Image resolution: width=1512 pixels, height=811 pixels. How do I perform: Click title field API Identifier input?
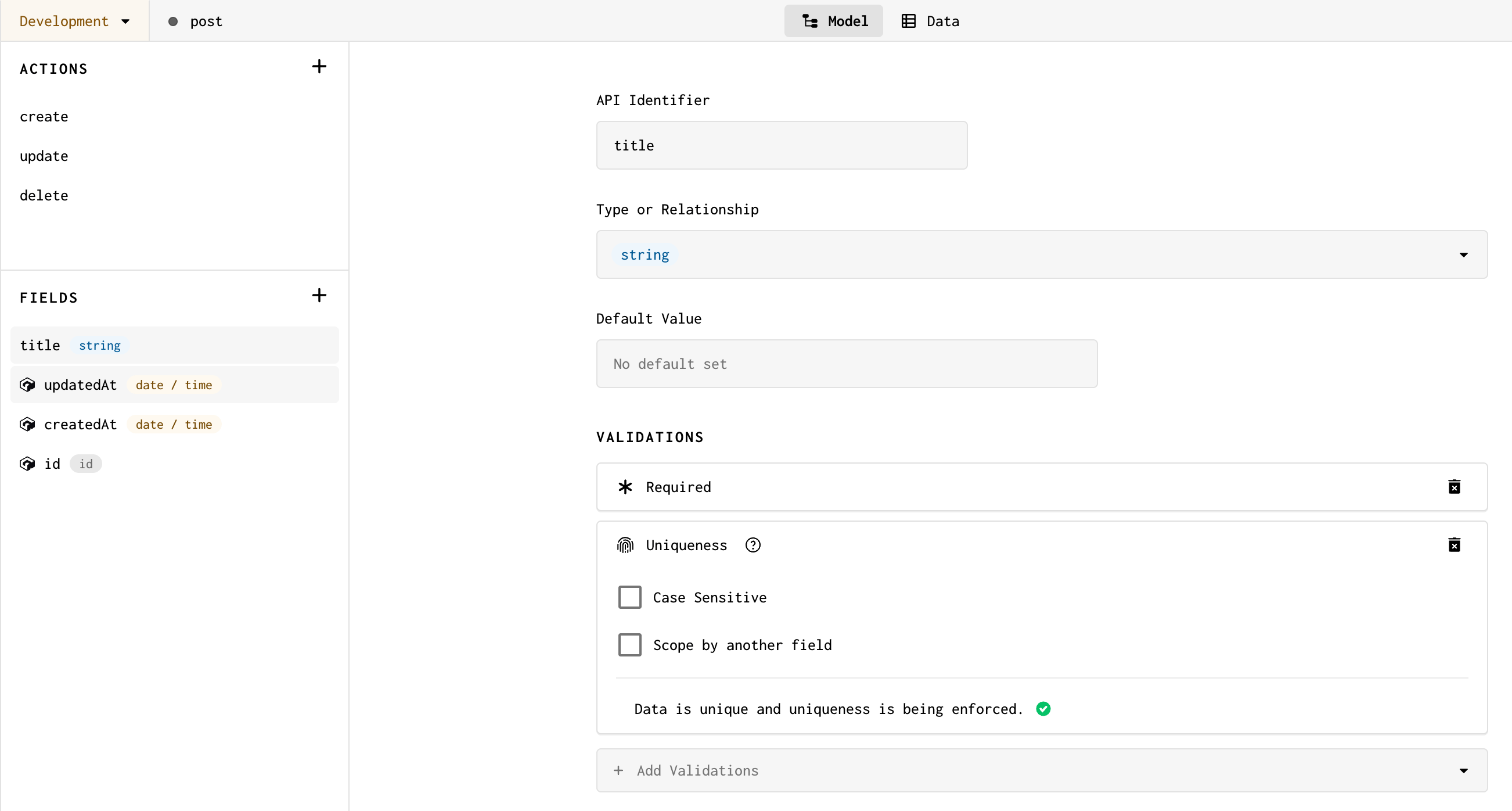tap(781, 145)
